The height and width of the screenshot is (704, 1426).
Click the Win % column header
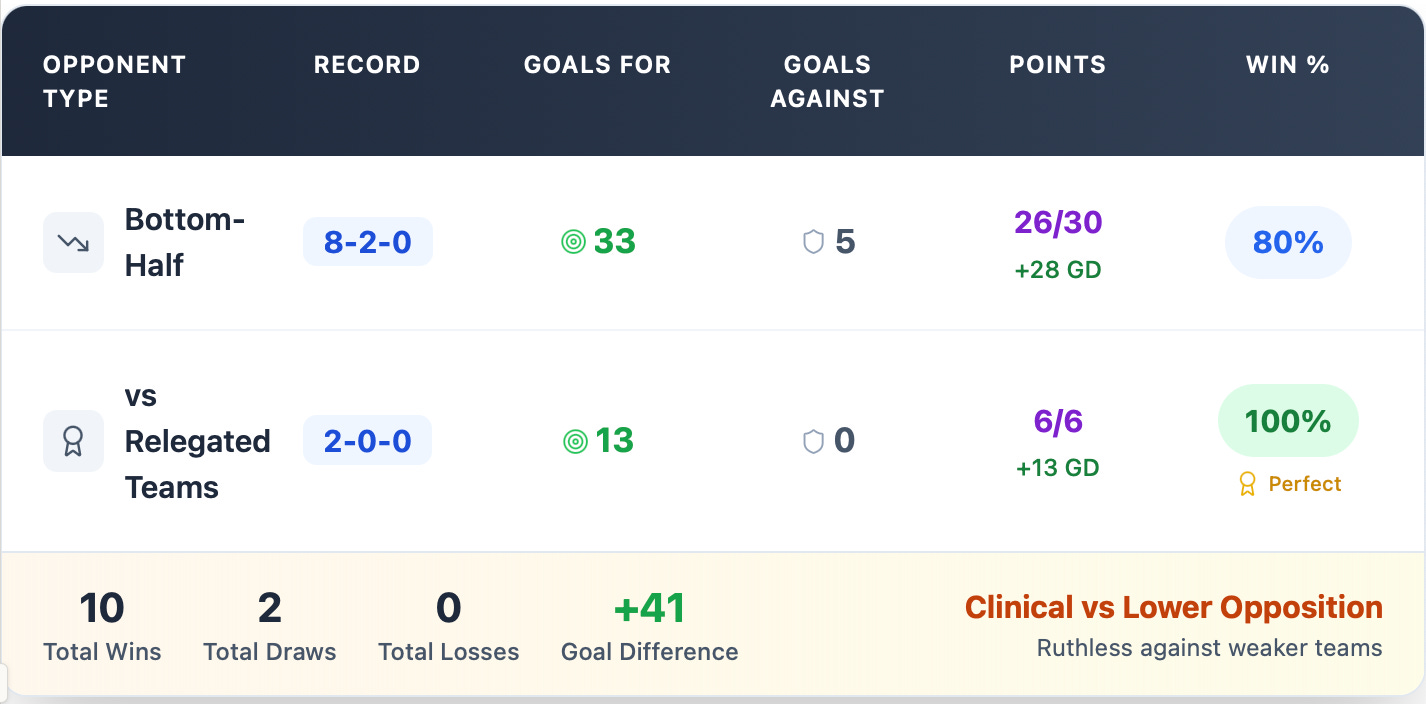tap(1288, 65)
